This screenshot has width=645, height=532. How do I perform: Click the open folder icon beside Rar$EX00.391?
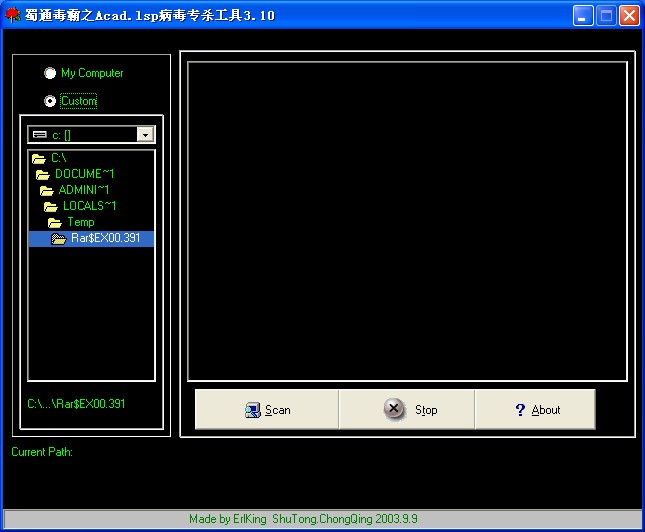pos(58,238)
